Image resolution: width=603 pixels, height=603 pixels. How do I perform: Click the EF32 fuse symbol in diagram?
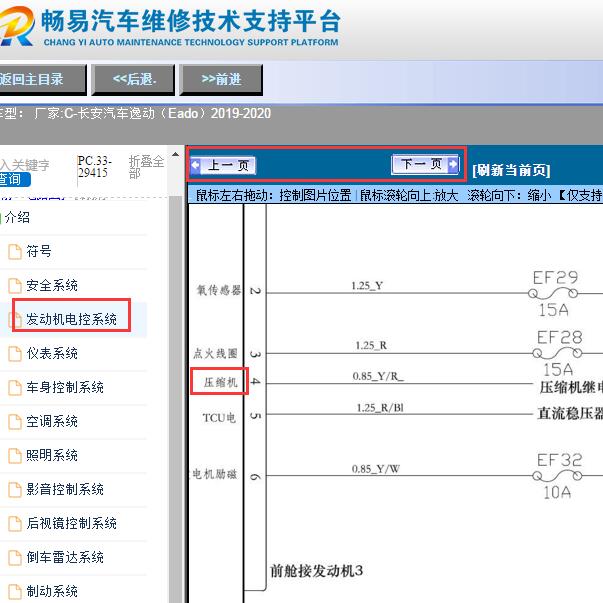pos(558,476)
